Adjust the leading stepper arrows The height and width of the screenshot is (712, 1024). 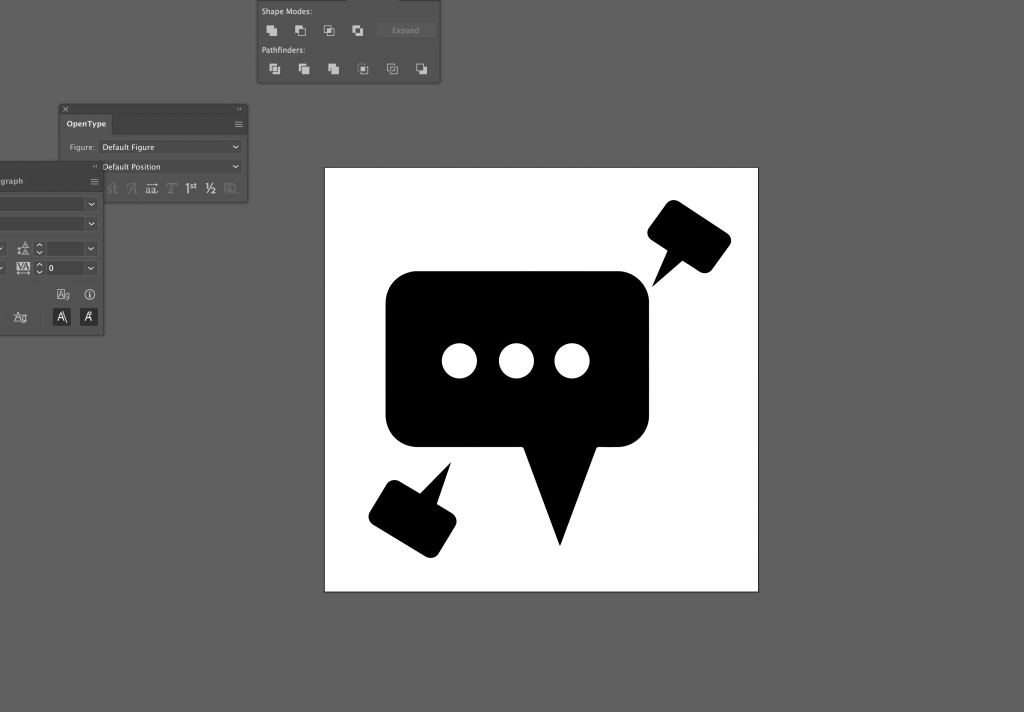pyautogui.click(x=39, y=249)
